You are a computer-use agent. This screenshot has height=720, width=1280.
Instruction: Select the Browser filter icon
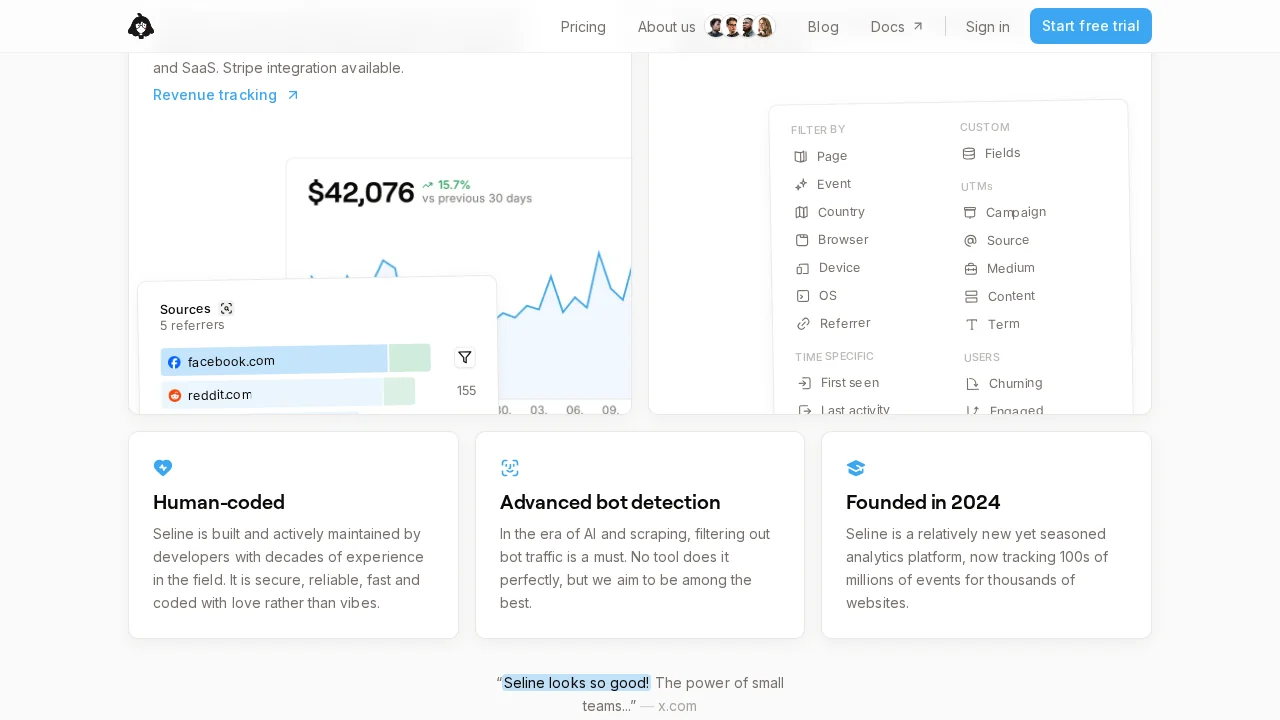[801, 240]
